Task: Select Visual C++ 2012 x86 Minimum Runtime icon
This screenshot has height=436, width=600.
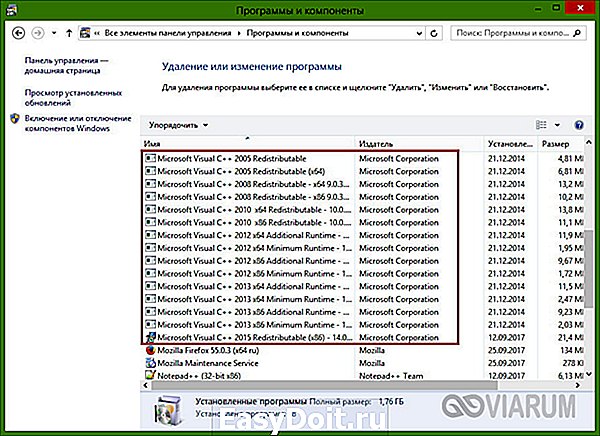Action: pos(150,274)
